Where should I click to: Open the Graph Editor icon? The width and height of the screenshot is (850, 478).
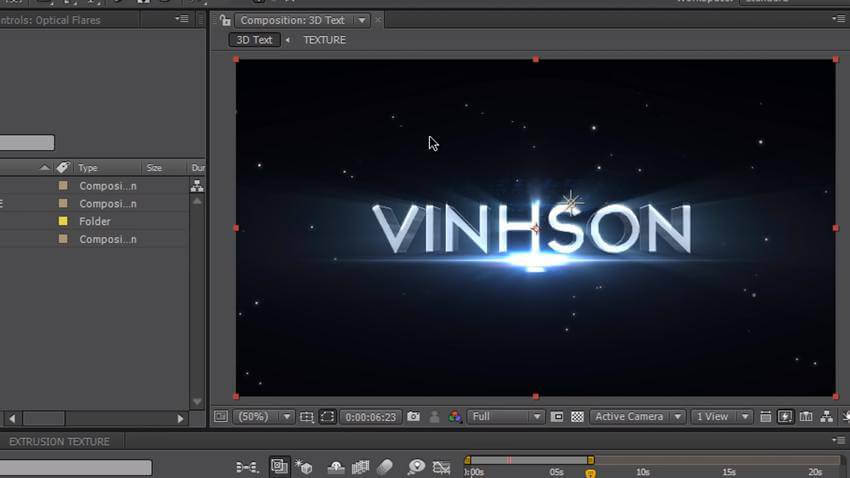coord(441,467)
